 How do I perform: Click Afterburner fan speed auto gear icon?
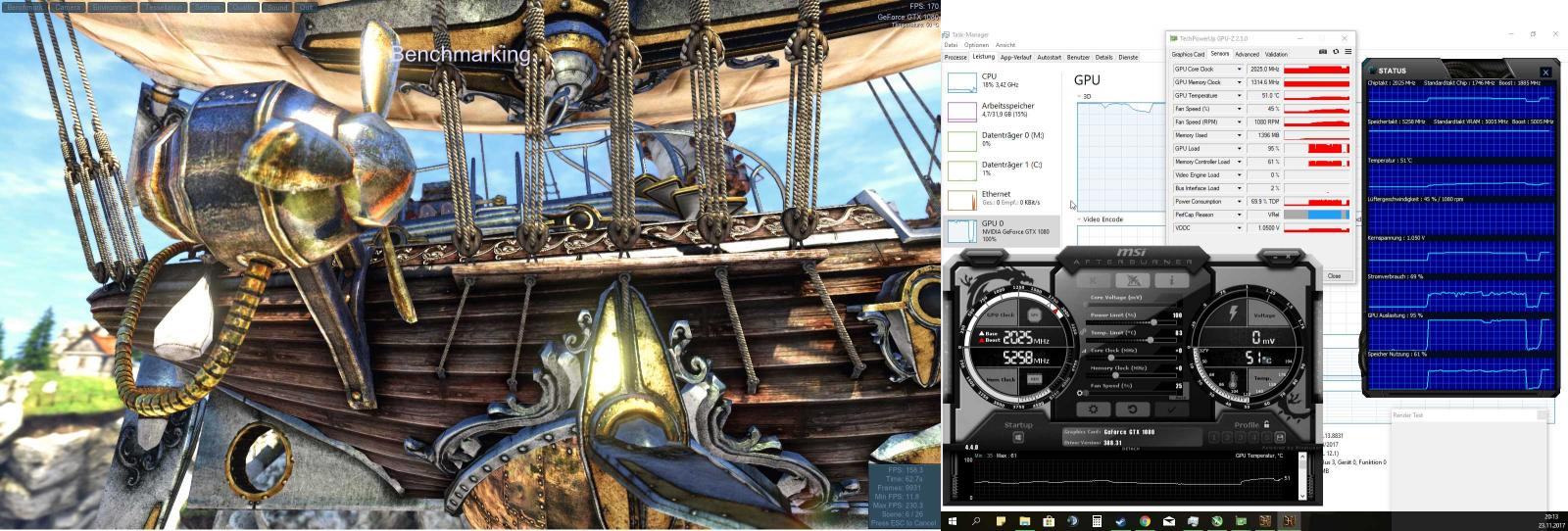[x=1080, y=393]
